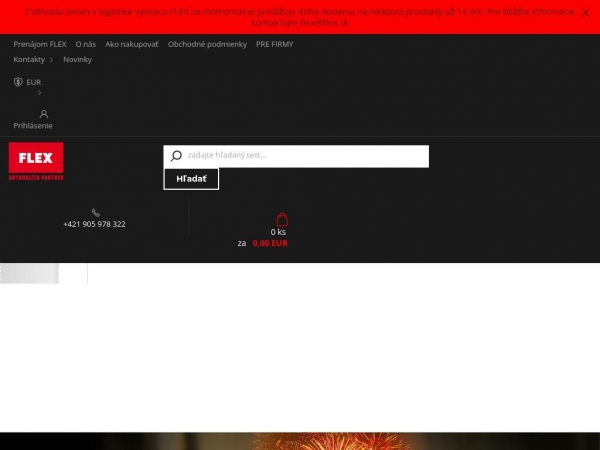This screenshot has width=600, height=450.
Task: Expand the Kontakty submenu chevron
Action: (x=51, y=60)
